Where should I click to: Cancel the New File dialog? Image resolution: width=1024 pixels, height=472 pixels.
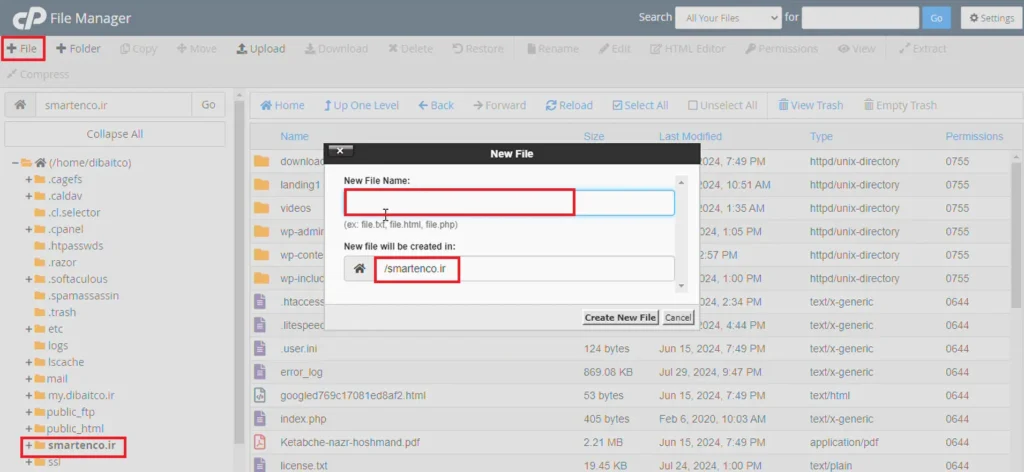click(677, 317)
